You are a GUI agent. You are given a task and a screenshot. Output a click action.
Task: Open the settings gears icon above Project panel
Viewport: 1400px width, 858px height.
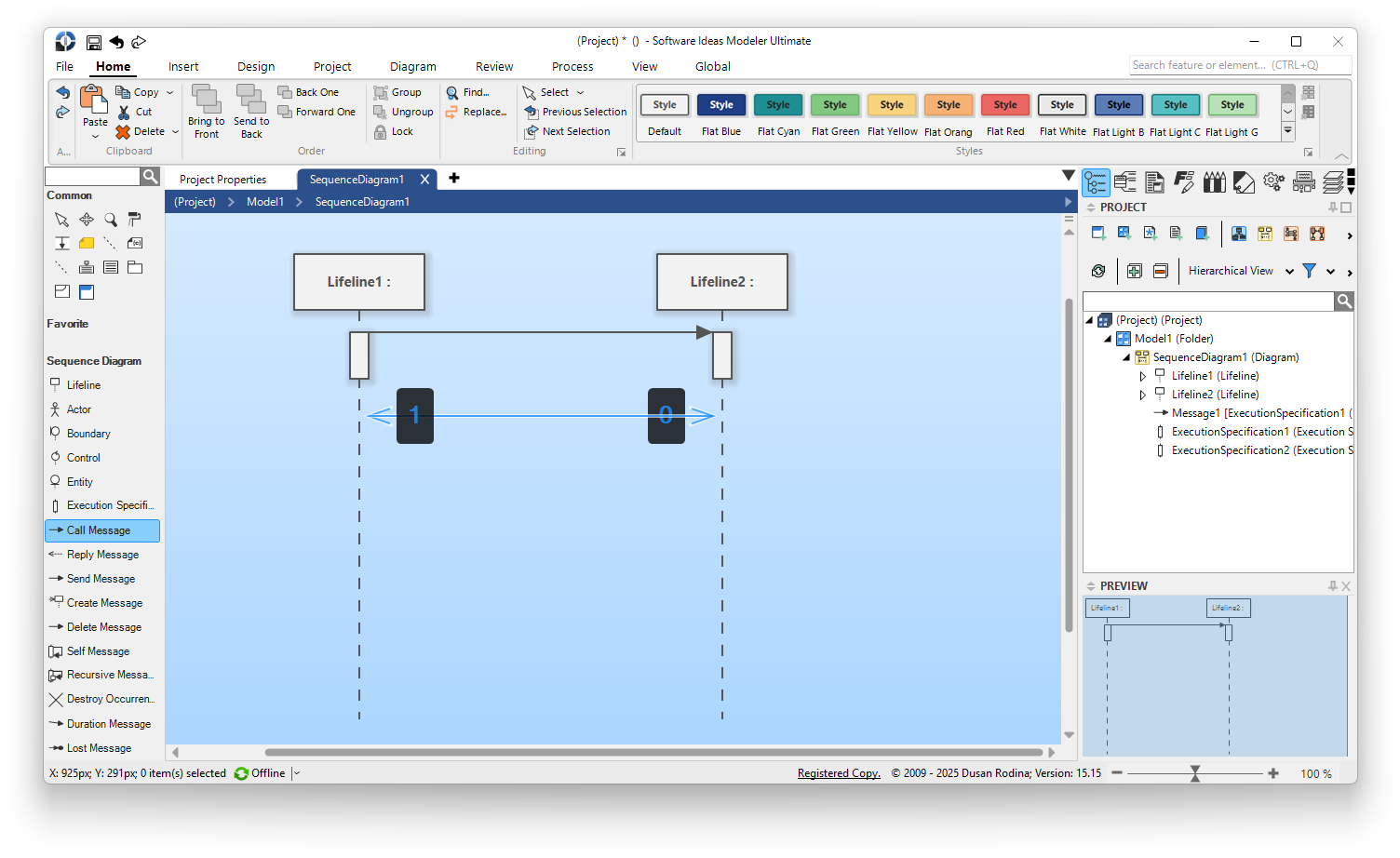pyautogui.click(x=1273, y=181)
